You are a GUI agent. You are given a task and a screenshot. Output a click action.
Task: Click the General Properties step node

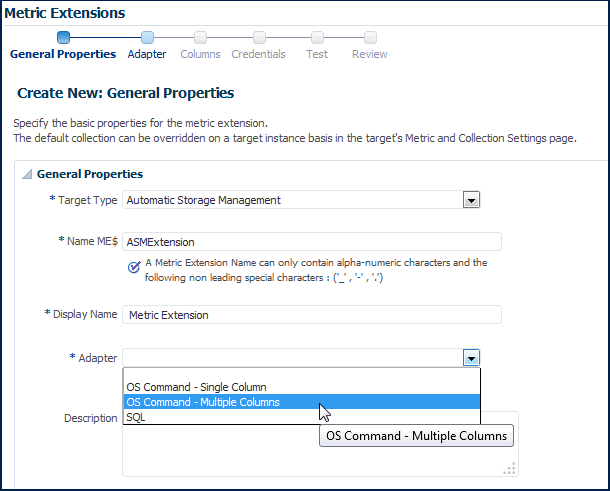[63, 38]
